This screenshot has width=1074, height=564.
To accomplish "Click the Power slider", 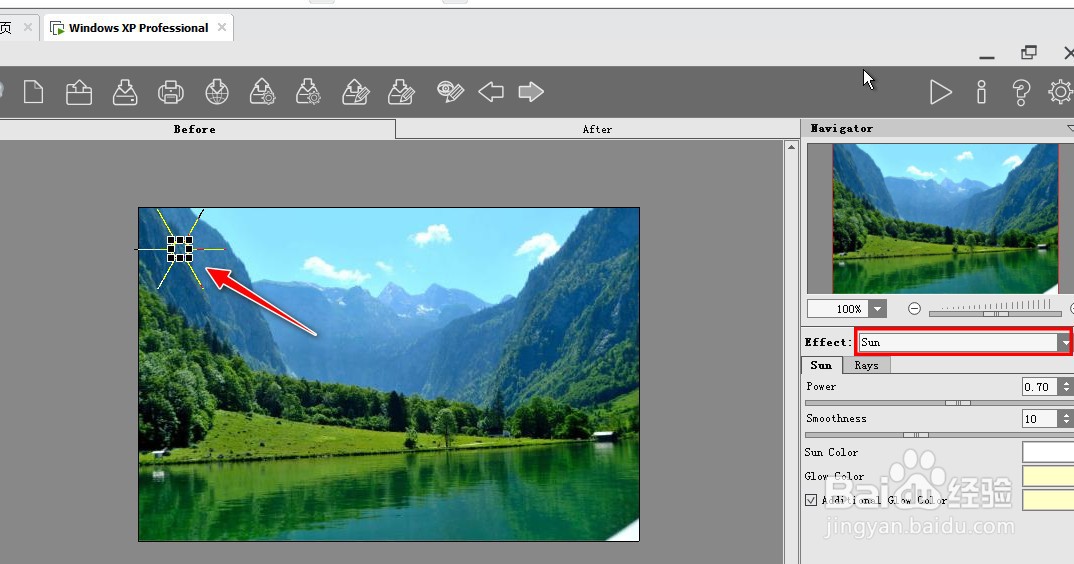I will tap(939, 403).
